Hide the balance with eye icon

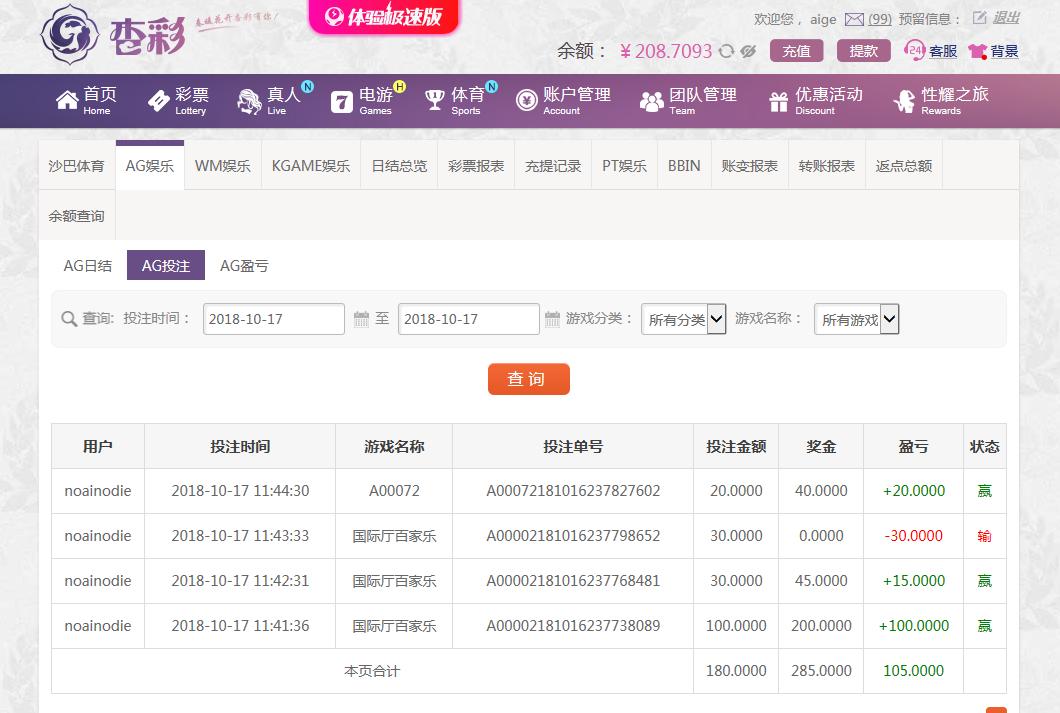coord(747,52)
